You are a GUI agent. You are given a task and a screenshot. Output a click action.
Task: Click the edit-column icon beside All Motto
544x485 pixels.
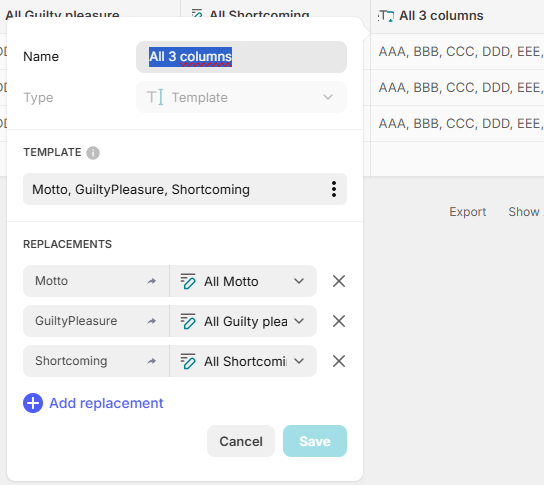click(188, 281)
